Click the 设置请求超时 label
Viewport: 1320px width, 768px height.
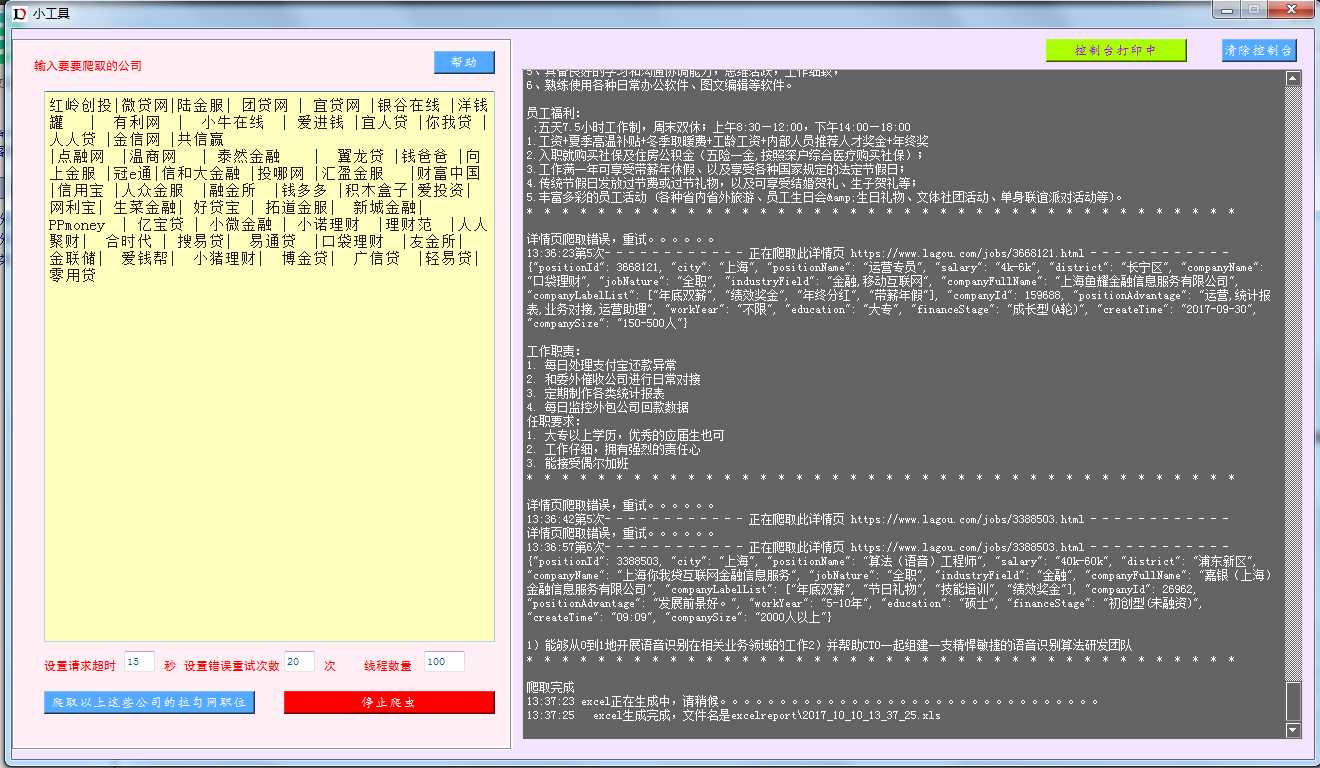coord(80,666)
